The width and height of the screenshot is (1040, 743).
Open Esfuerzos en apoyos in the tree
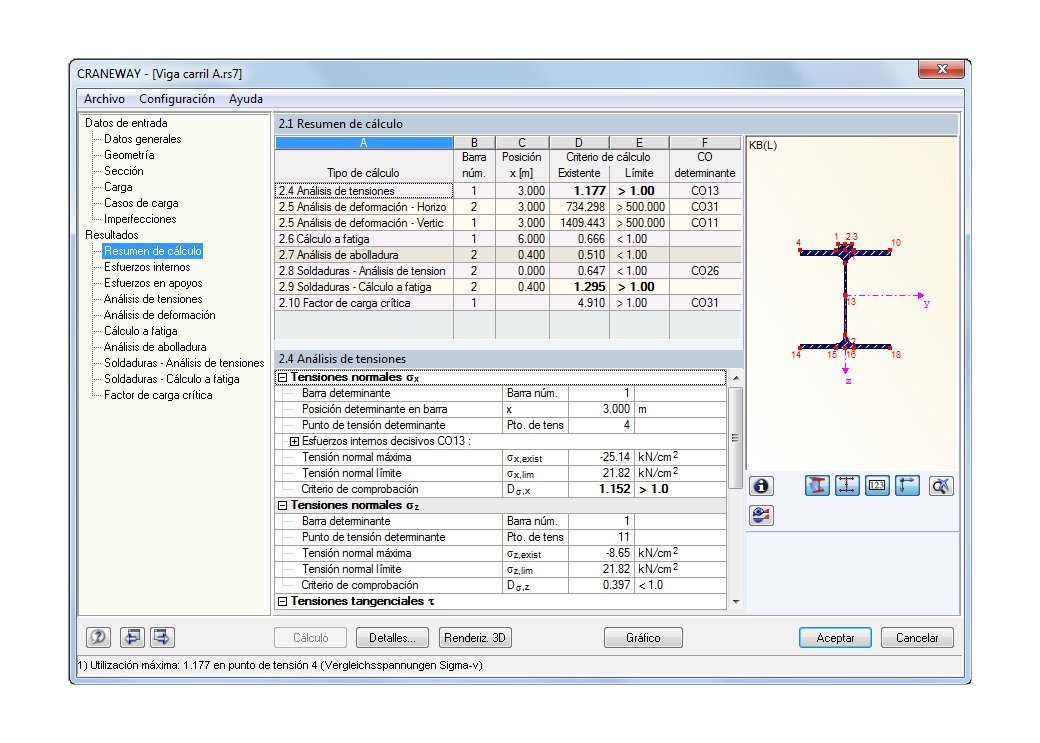click(153, 283)
